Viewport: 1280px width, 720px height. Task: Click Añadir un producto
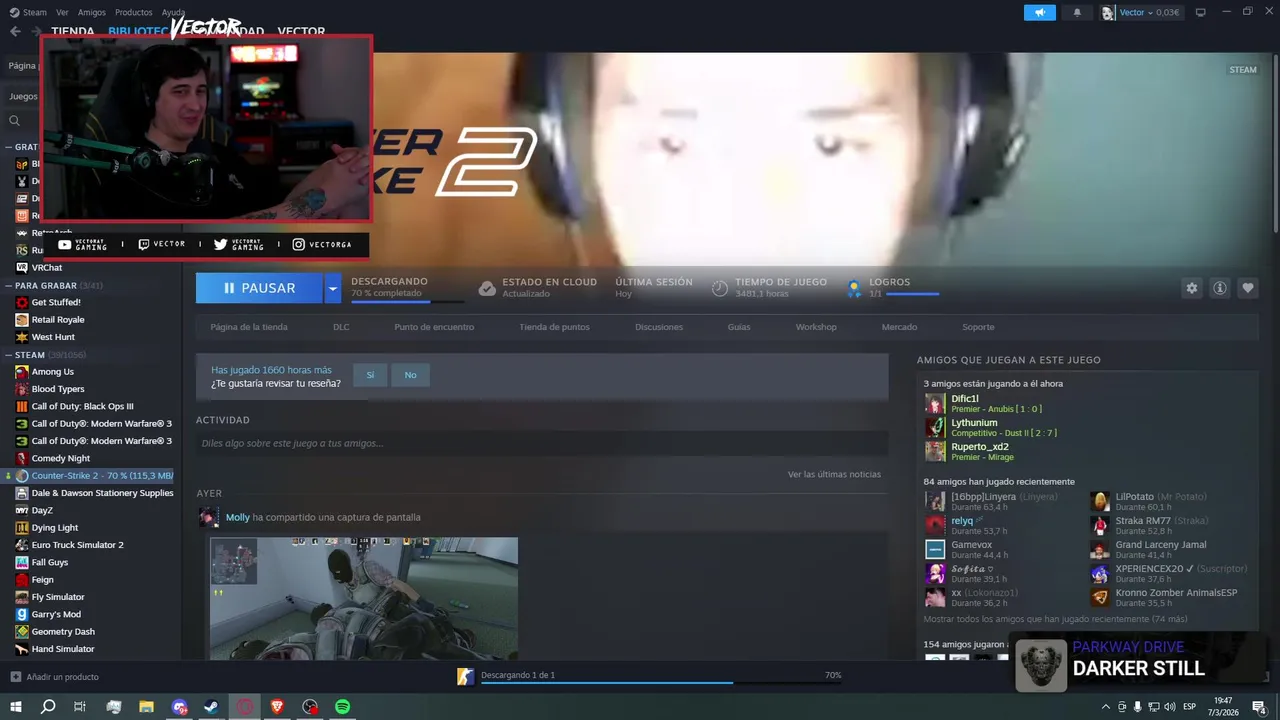coord(62,677)
